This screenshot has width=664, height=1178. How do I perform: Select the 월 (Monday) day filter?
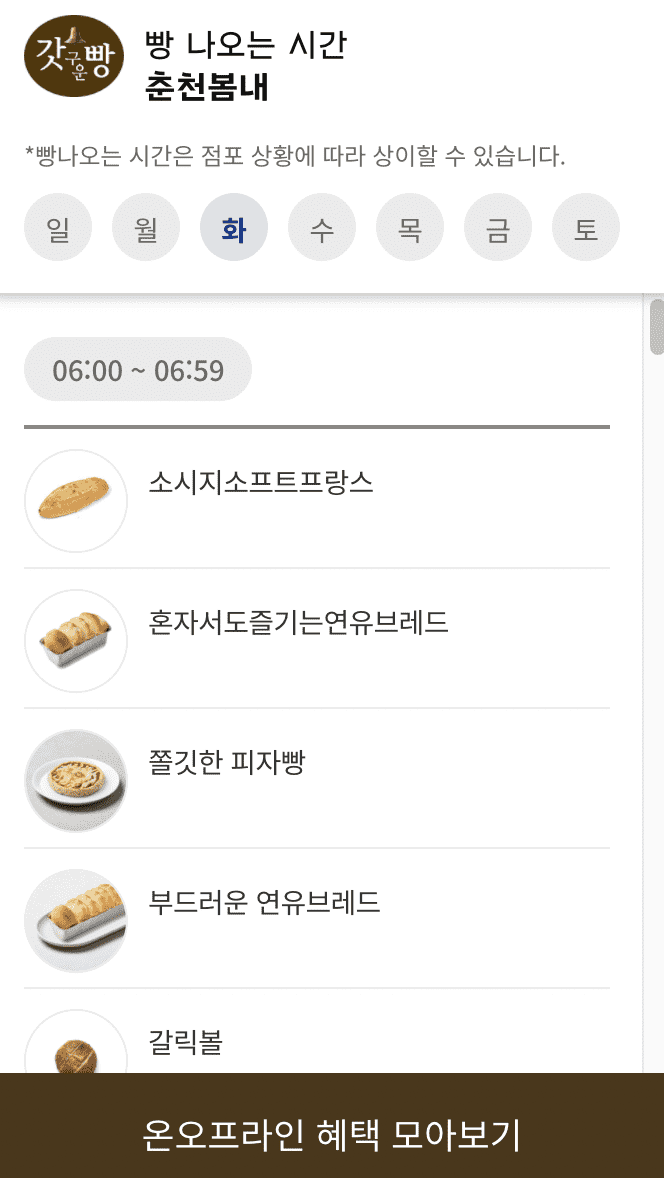pyautogui.click(x=146, y=227)
